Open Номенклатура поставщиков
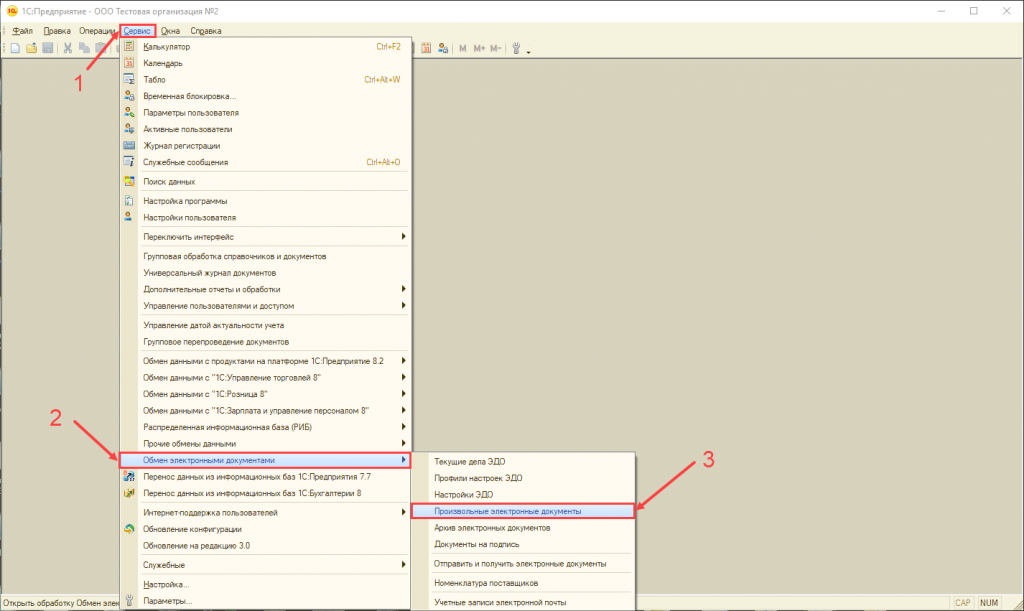The height and width of the screenshot is (611, 1024). coord(486,583)
